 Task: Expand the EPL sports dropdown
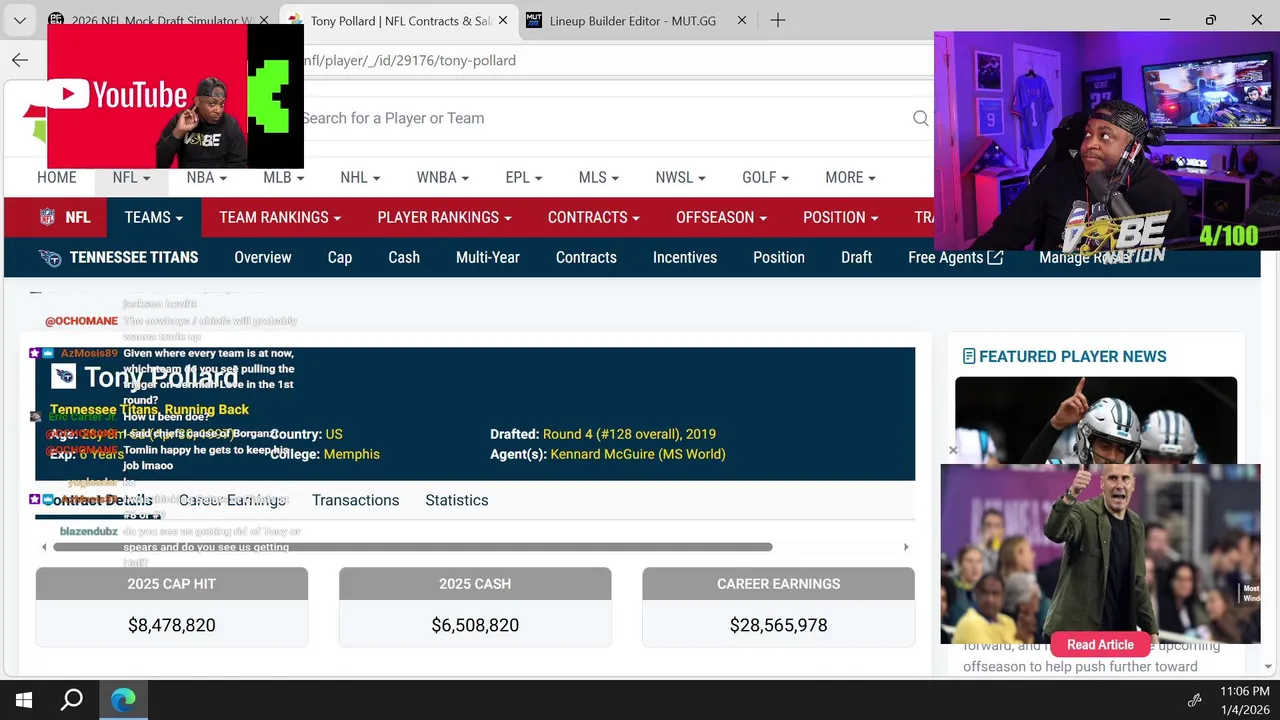point(524,177)
